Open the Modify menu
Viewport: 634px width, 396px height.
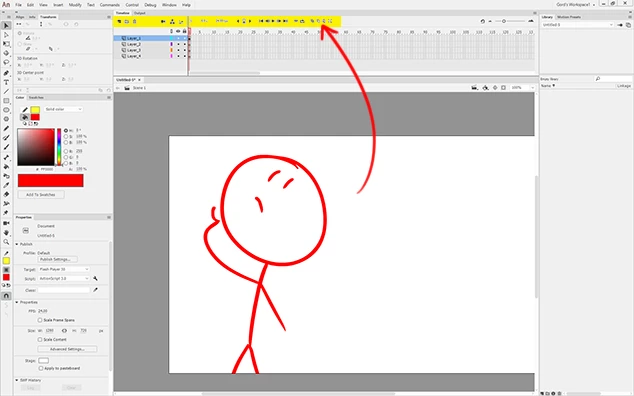coord(75,5)
